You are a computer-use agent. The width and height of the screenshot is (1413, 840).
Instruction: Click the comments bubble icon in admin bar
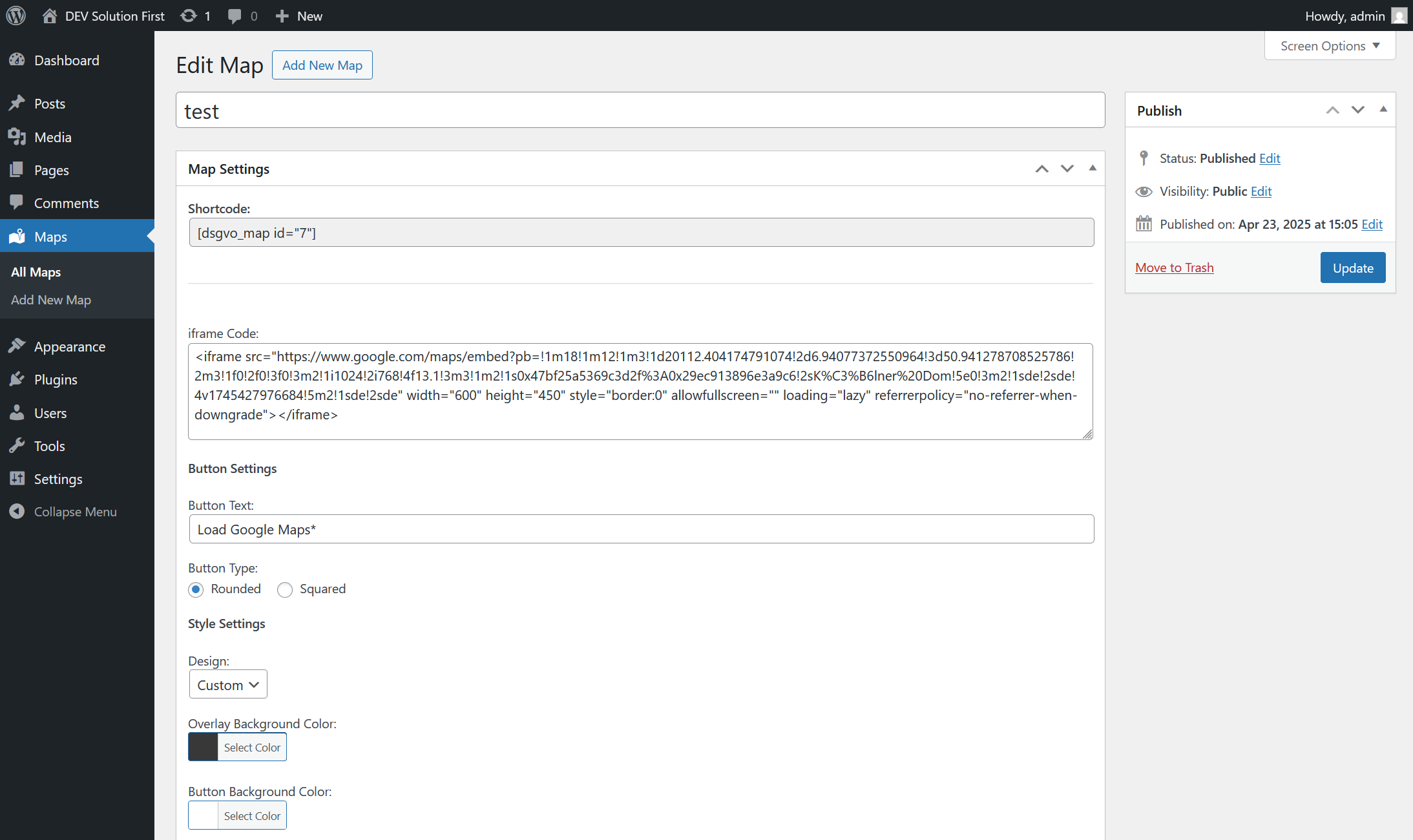235,16
